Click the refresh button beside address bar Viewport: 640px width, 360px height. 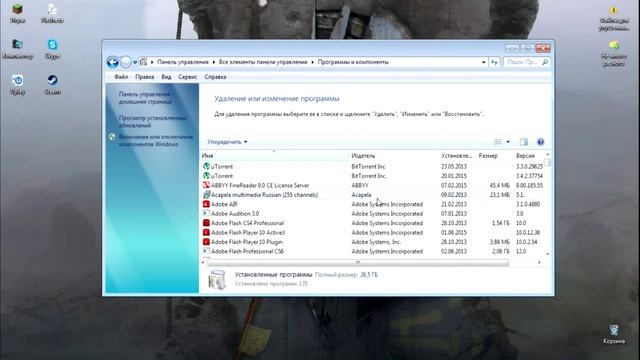click(x=495, y=62)
